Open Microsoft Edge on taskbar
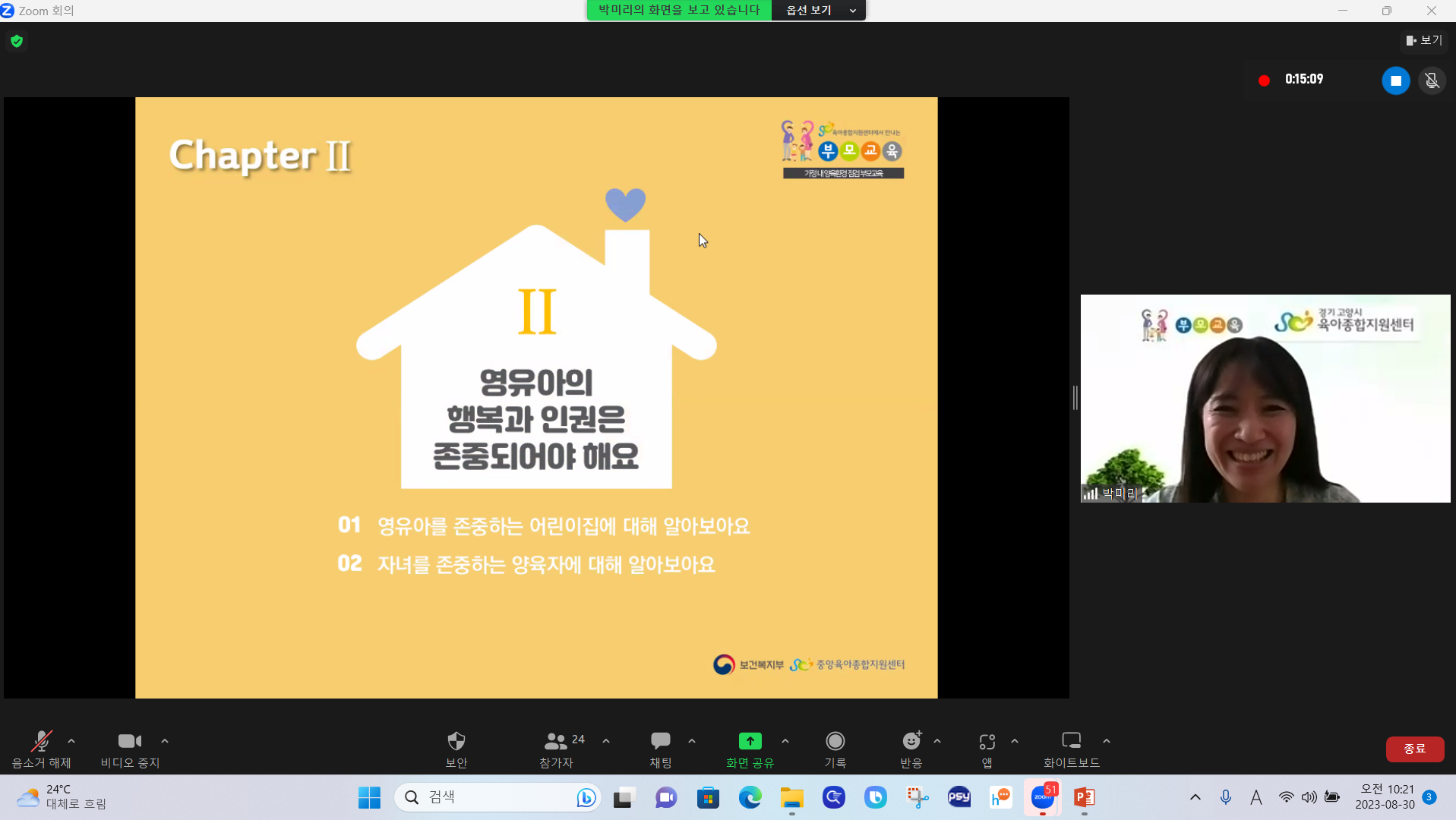This screenshot has height=820, width=1456. tap(750, 797)
